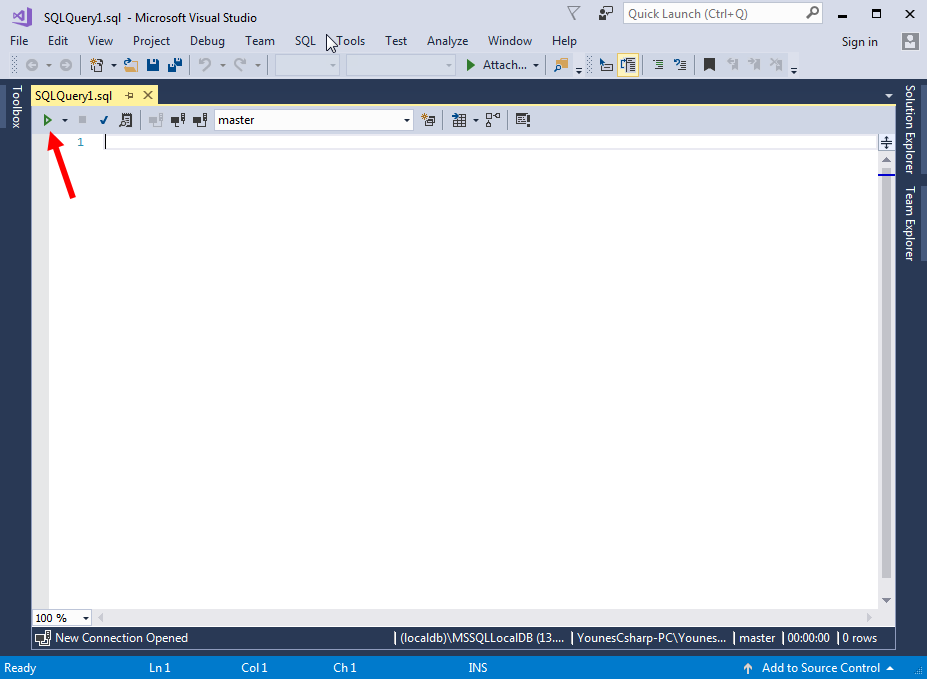Image resolution: width=927 pixels, height=679 pixels.
Task: Open a file with the Open File icon
Action: [130, 65]
